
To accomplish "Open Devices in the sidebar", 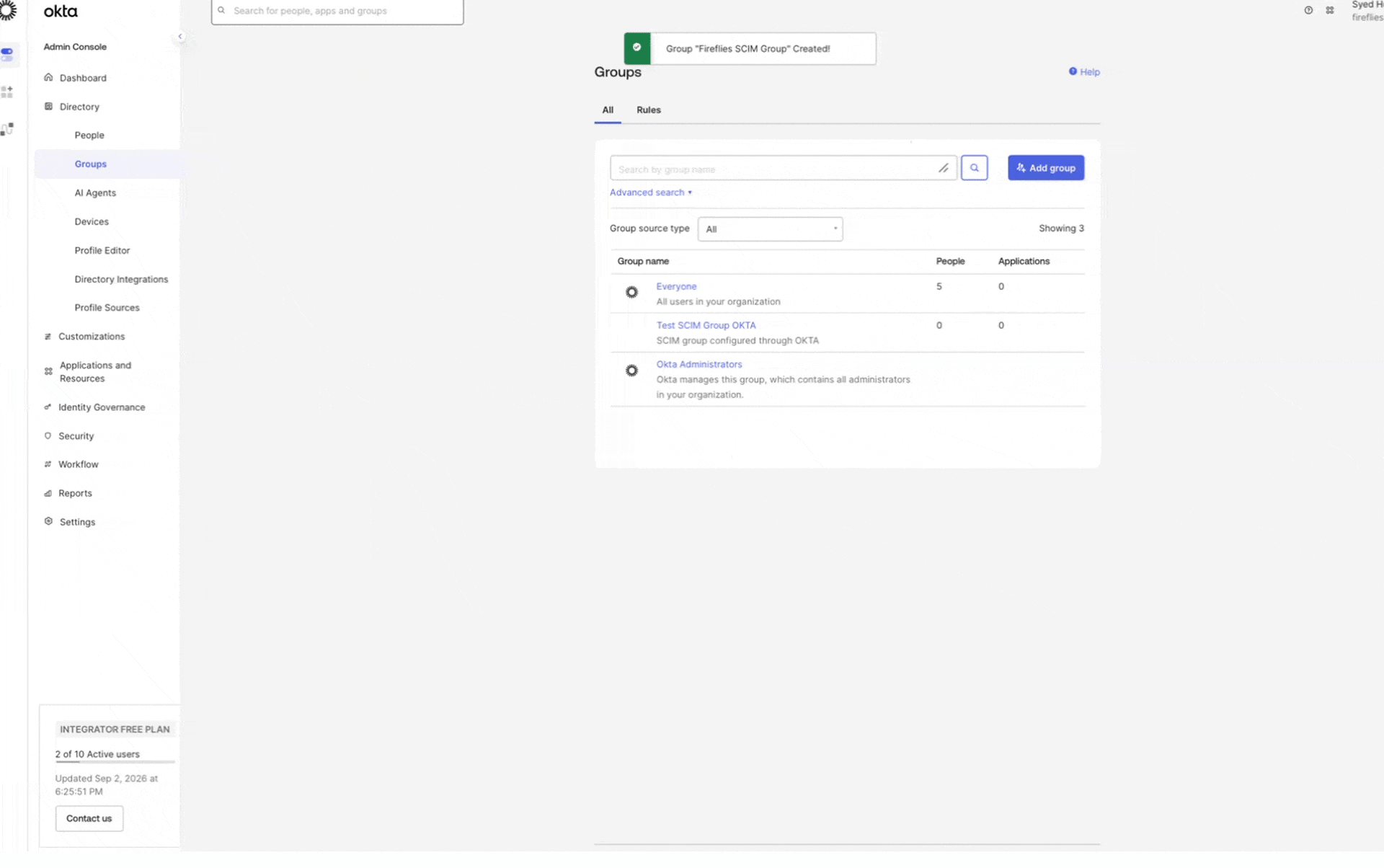I will pyautogui.click(x=92, y=222).
